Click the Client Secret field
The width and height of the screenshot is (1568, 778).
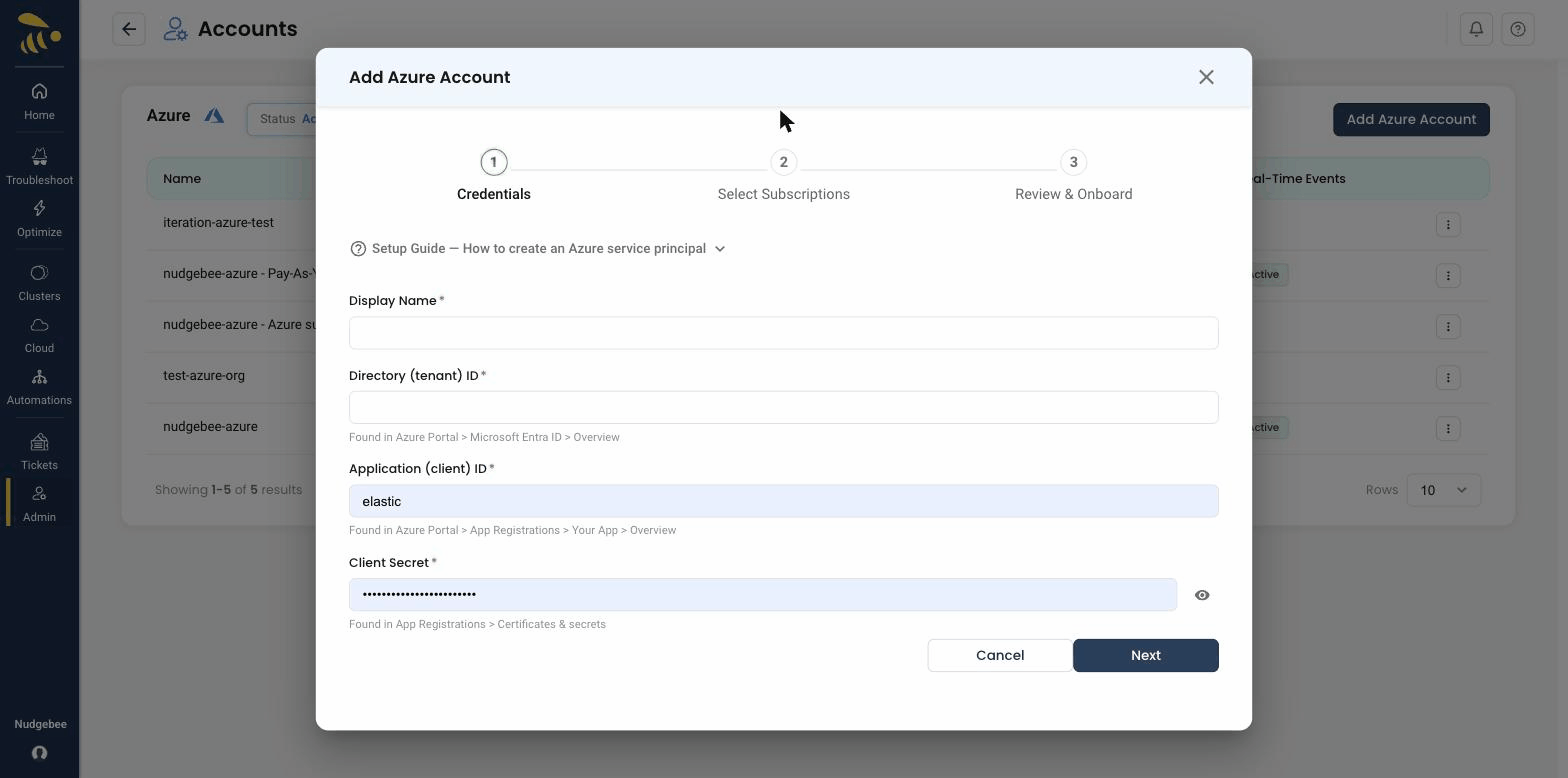pyautogui.click(x=763, y=595)
